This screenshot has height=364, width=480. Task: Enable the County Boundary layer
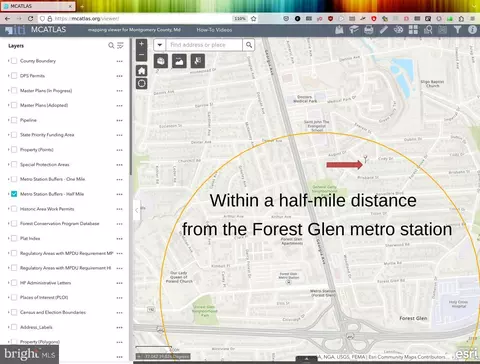click(x=14, y=61)
